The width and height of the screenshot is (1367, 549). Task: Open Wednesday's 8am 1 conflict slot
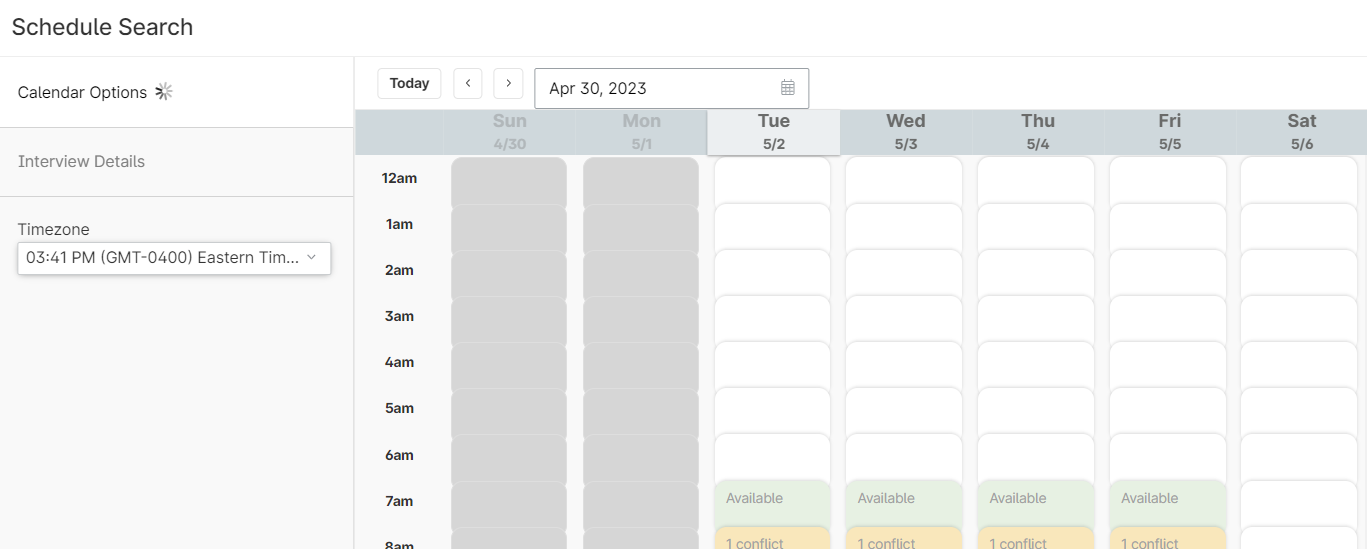(904, 540)
